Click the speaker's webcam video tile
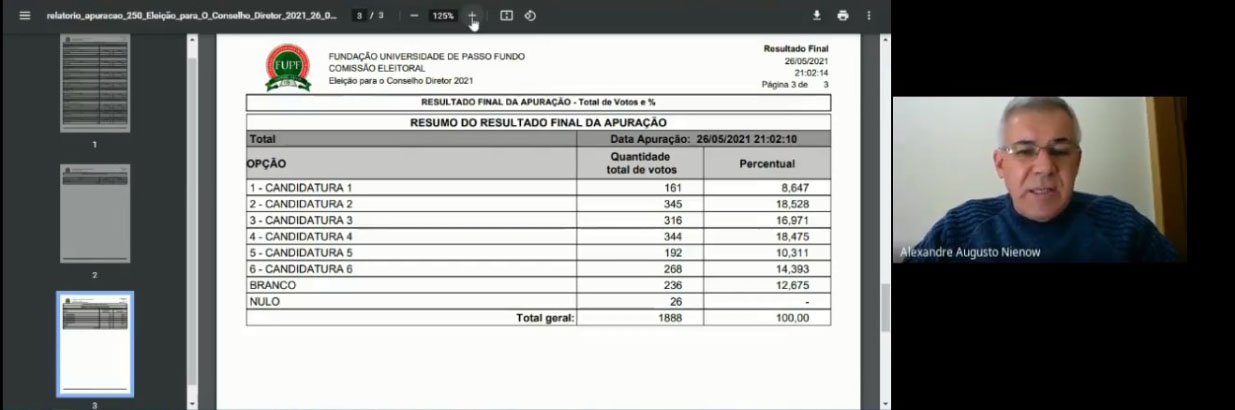This screenshot has width=1235, height=410. point(1040,180)
